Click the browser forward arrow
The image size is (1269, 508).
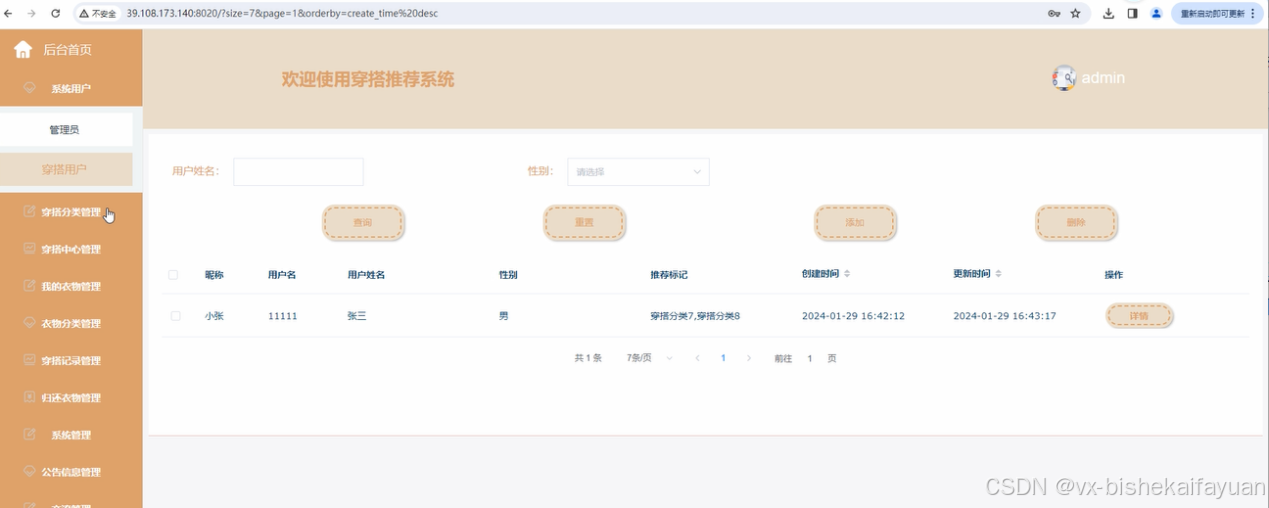pos(32,13)
